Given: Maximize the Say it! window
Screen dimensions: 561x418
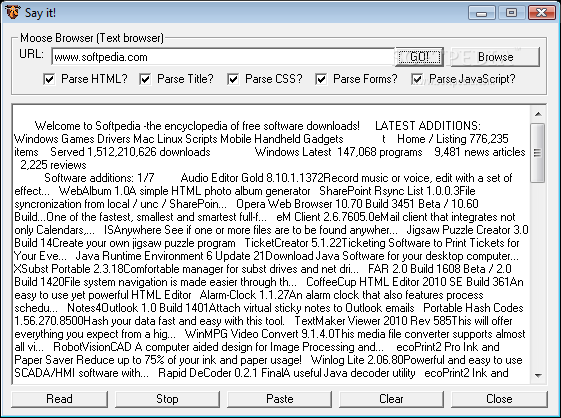Looking at the screenshot, I should click(x=511, y=13).
